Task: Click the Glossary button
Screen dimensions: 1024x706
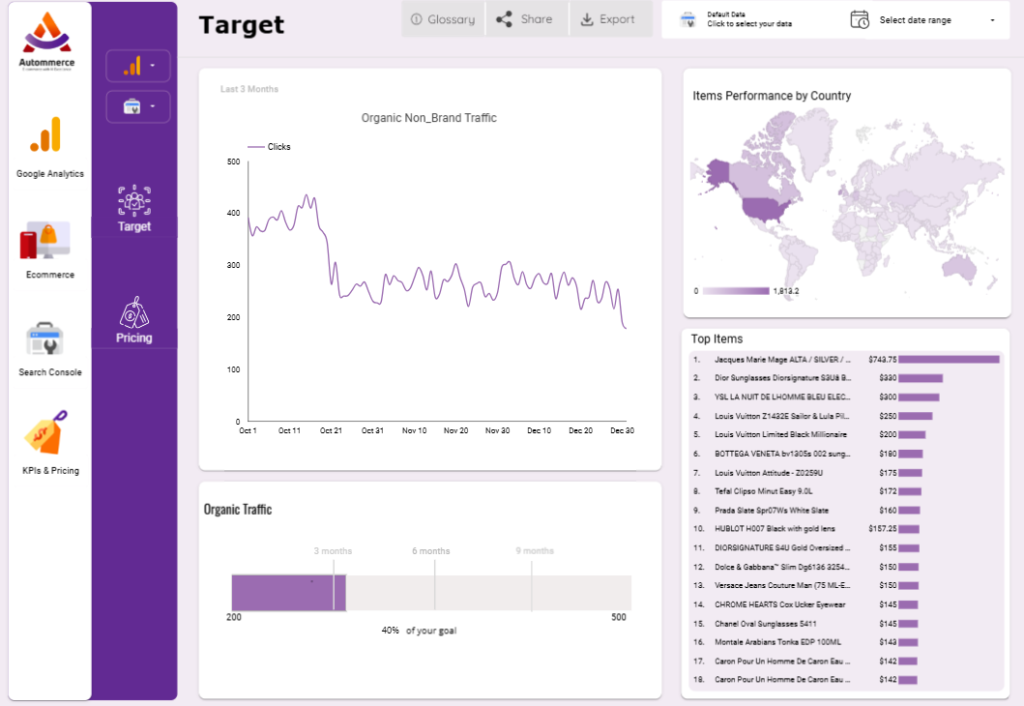Action: pyautogui.click(x=443, y=20)
